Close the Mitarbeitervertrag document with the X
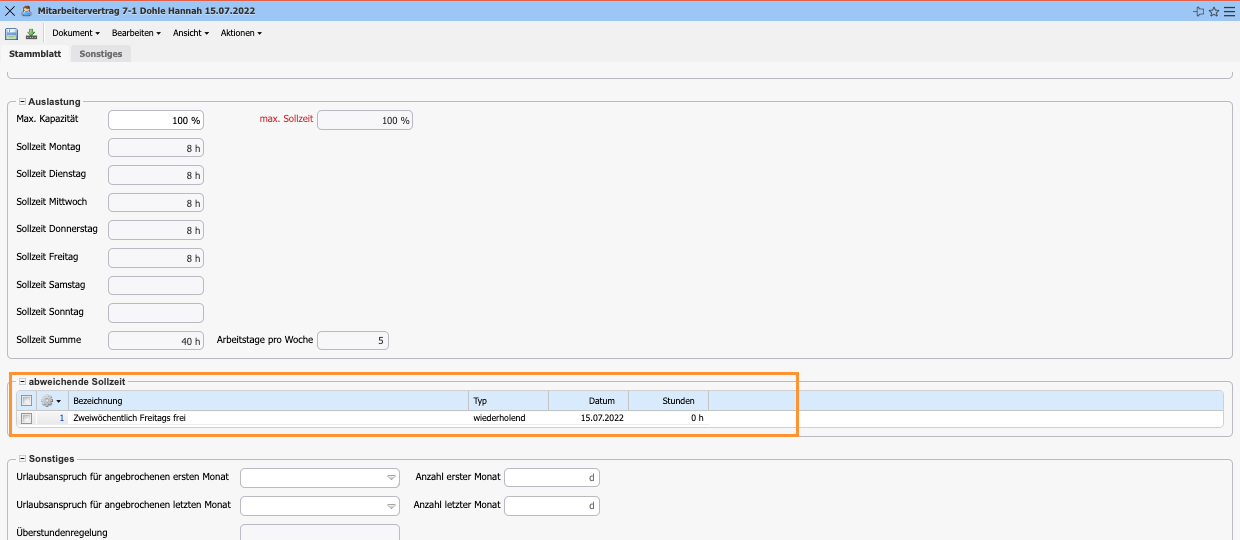This screenshot has height=540, width=1240. coord(10,11)
